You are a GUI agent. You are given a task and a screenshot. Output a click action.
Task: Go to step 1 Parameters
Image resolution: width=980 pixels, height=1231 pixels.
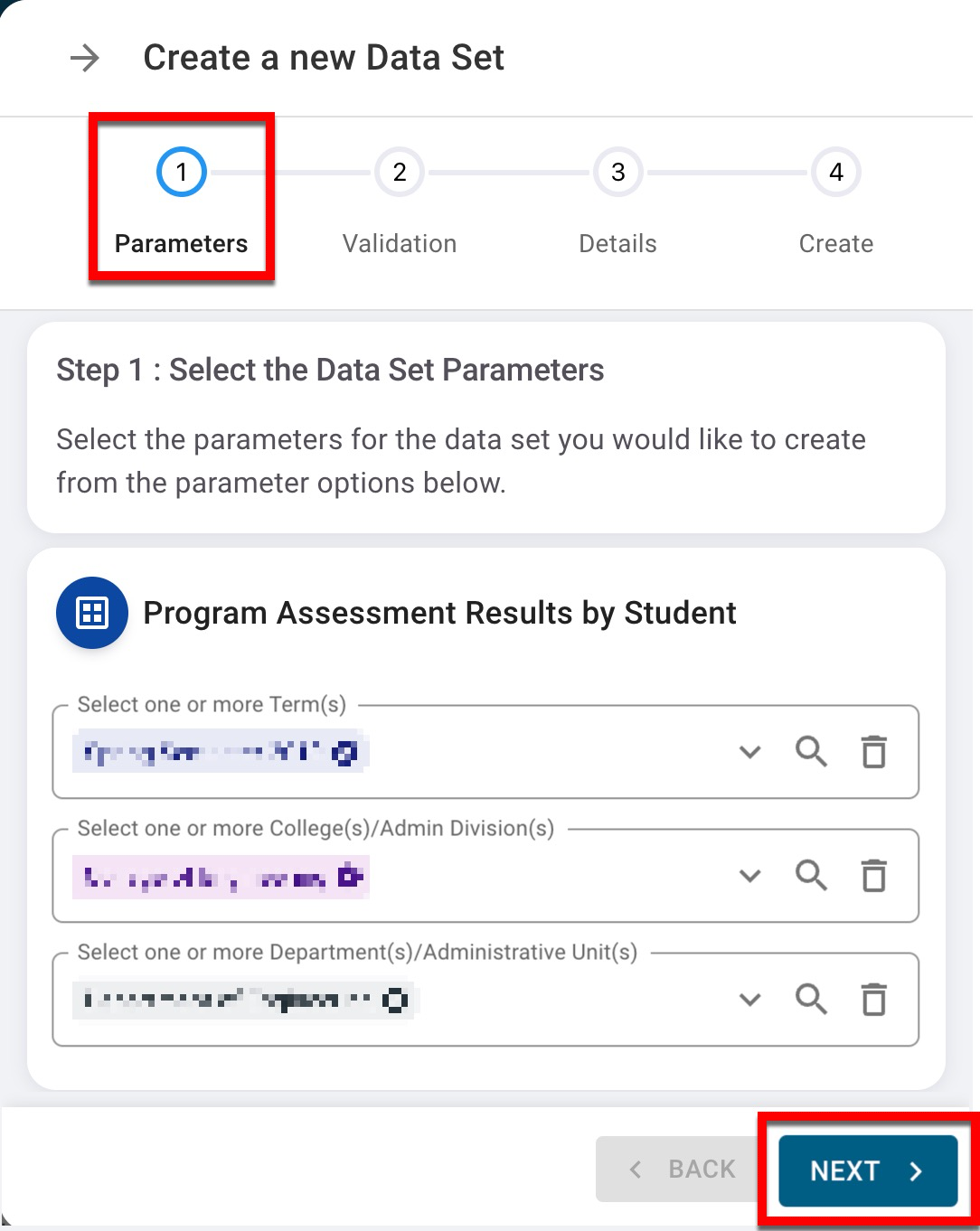tap(182, 173)
